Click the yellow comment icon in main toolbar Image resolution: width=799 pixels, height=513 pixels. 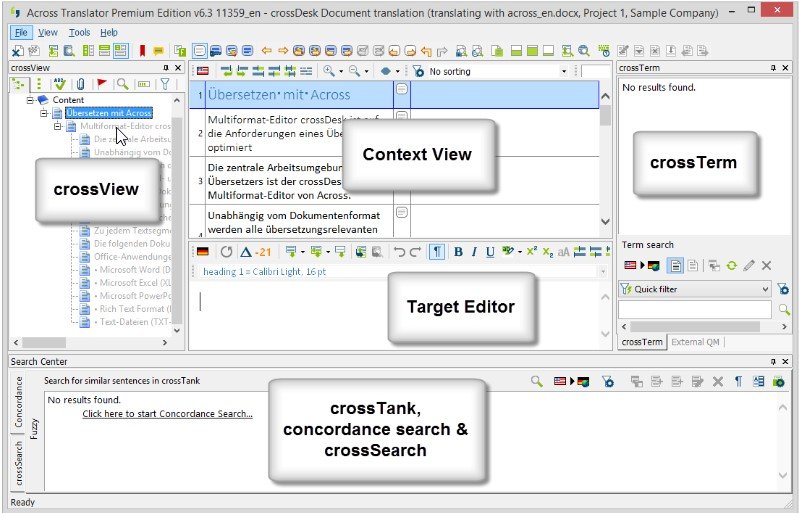158,51
